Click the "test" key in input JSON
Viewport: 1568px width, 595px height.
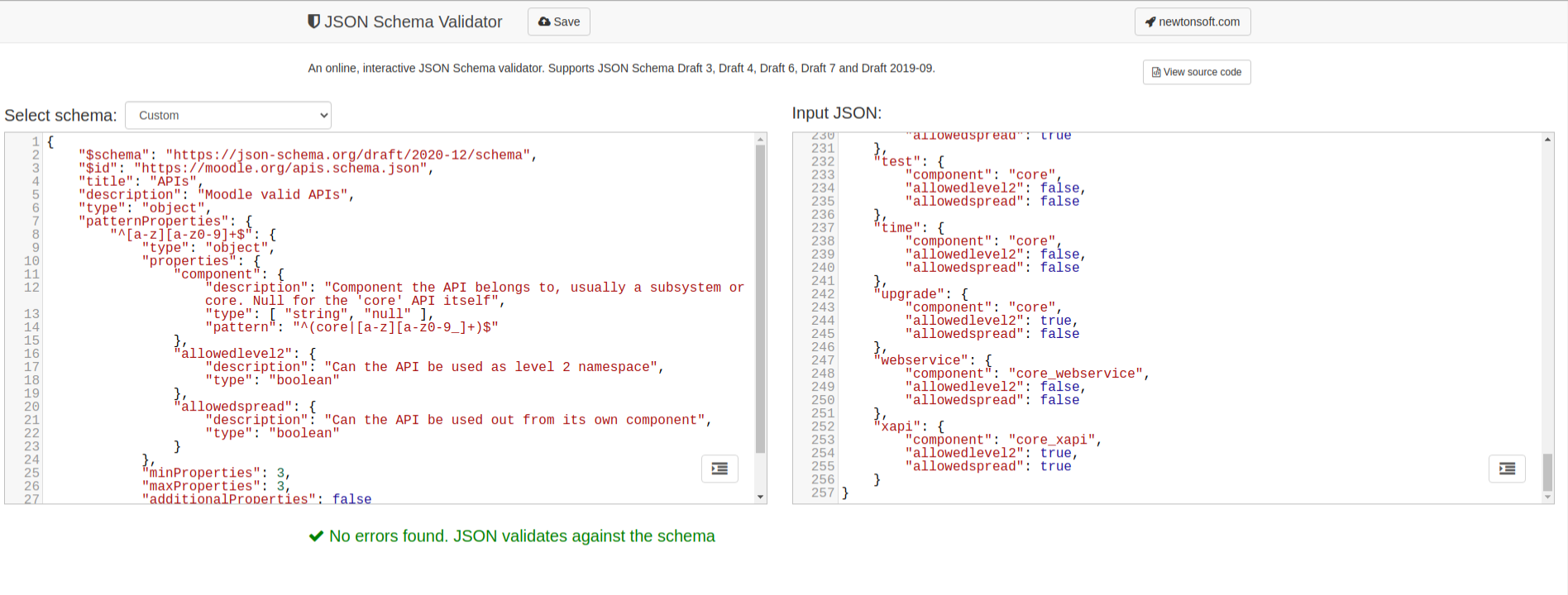coord(897,162)
